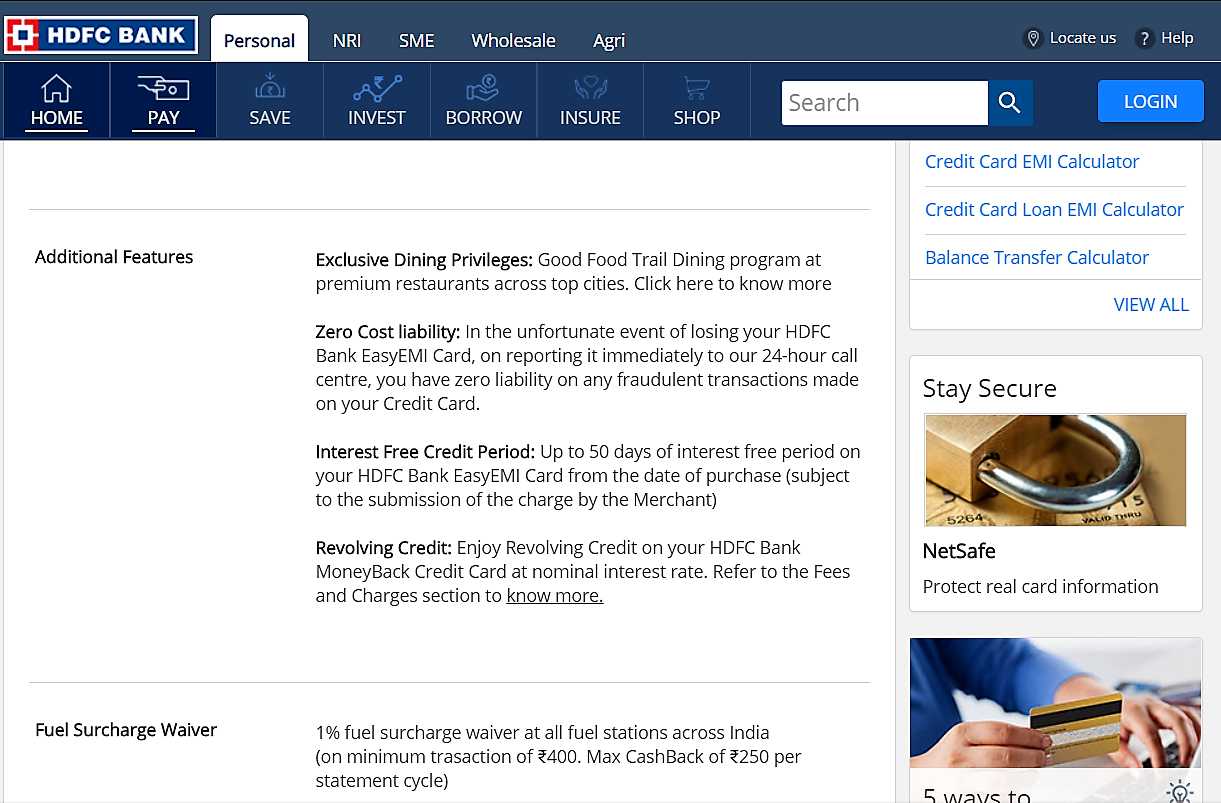Open the Home section icon

tap(57, 88)
